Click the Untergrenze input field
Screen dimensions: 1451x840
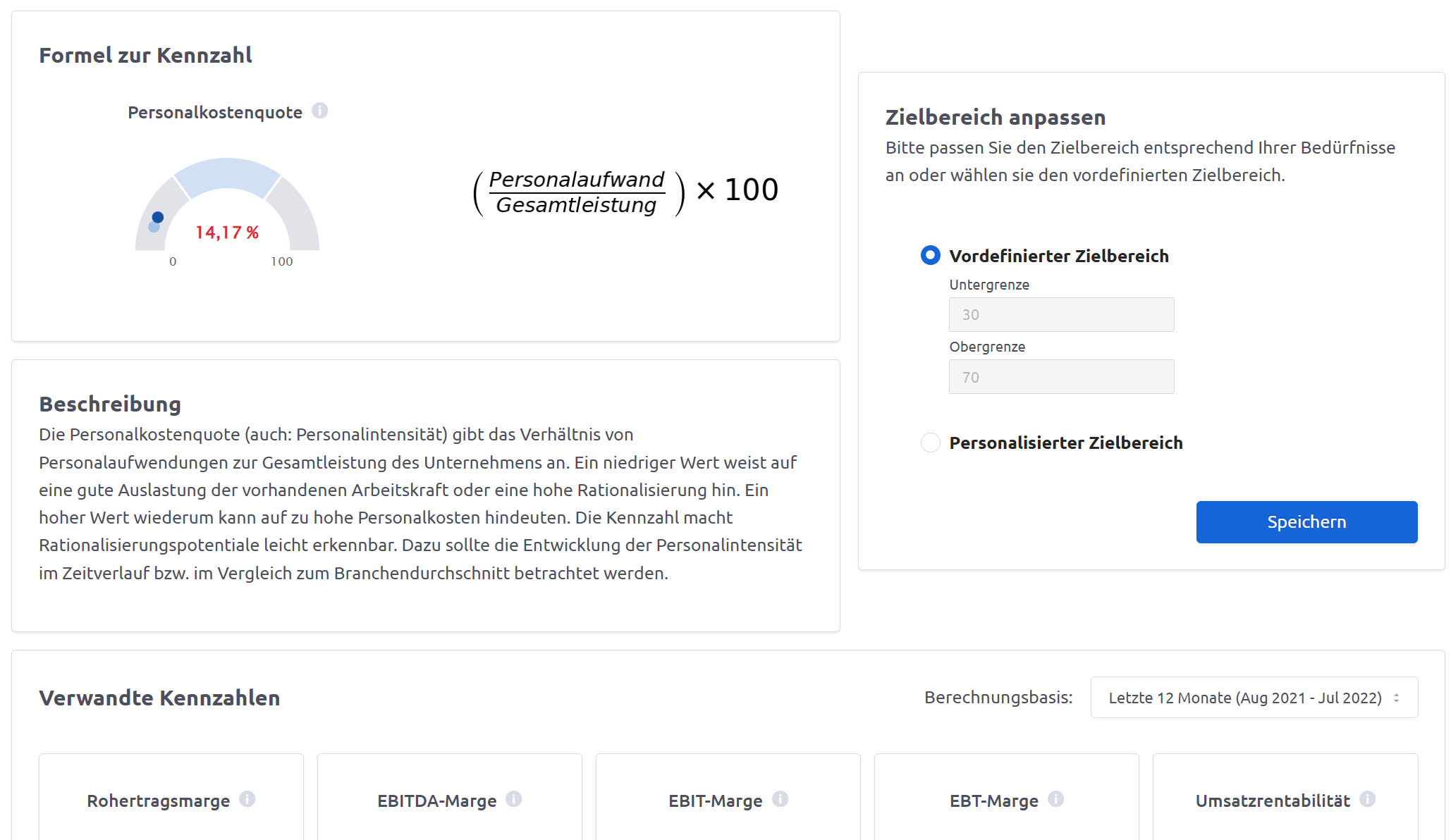[1061, 314]
